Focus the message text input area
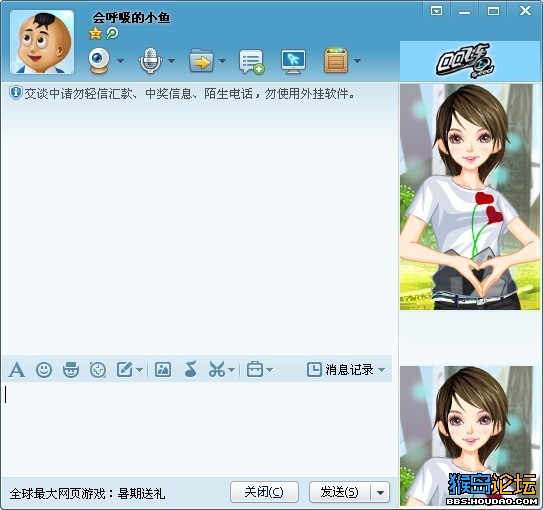Image resolution: width=543 pixels, height=510 pixels. point(196,429)
